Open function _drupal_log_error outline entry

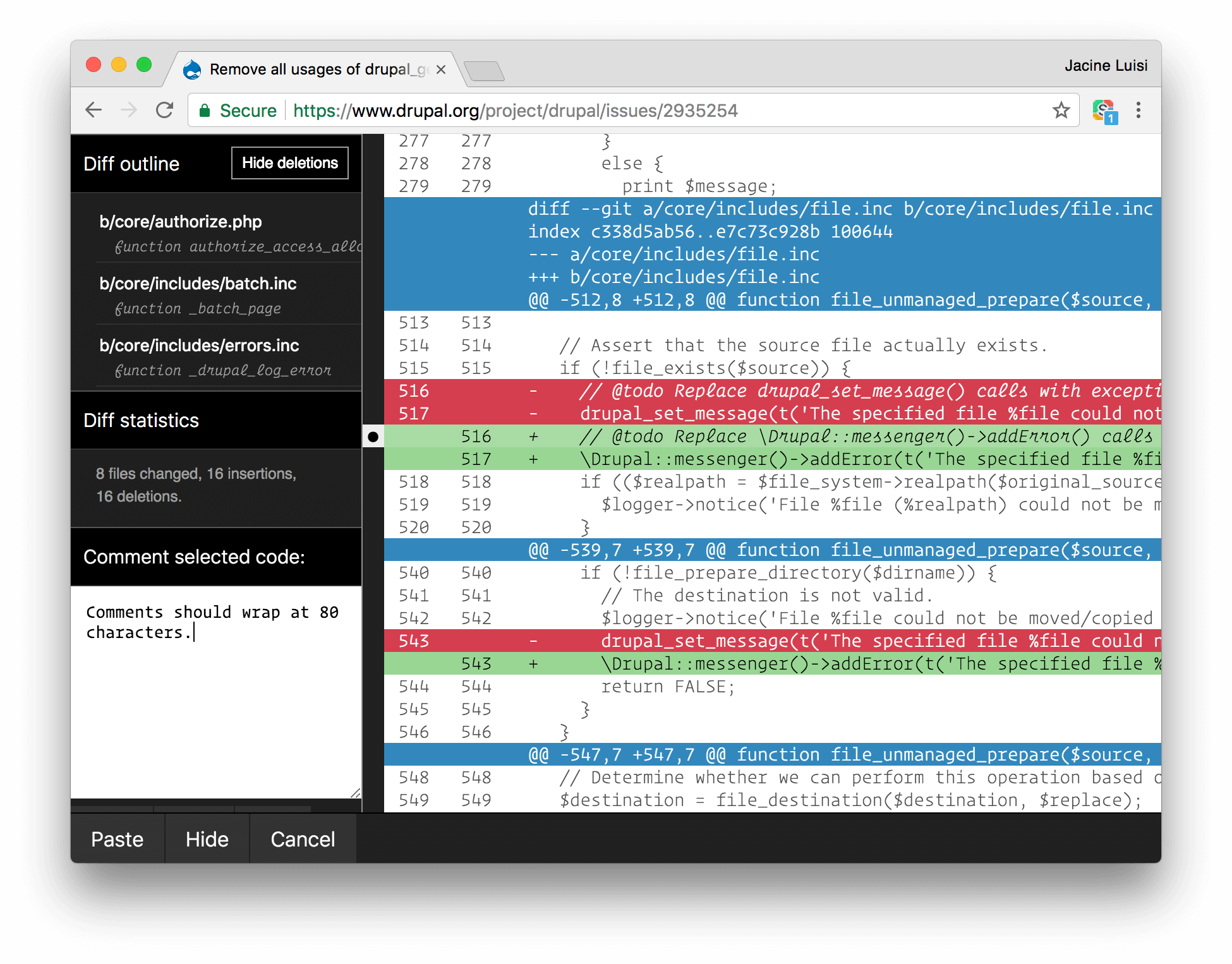(x=222, y=370)
